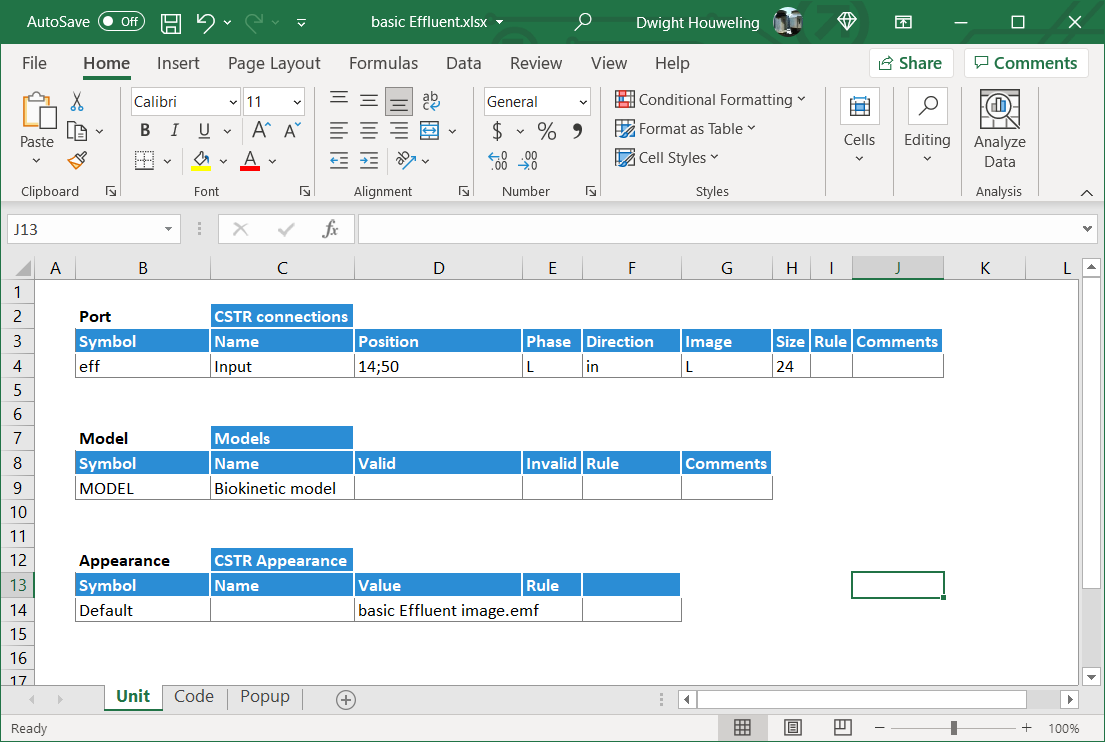Click the Format Painter brush icon

[77, 160]
